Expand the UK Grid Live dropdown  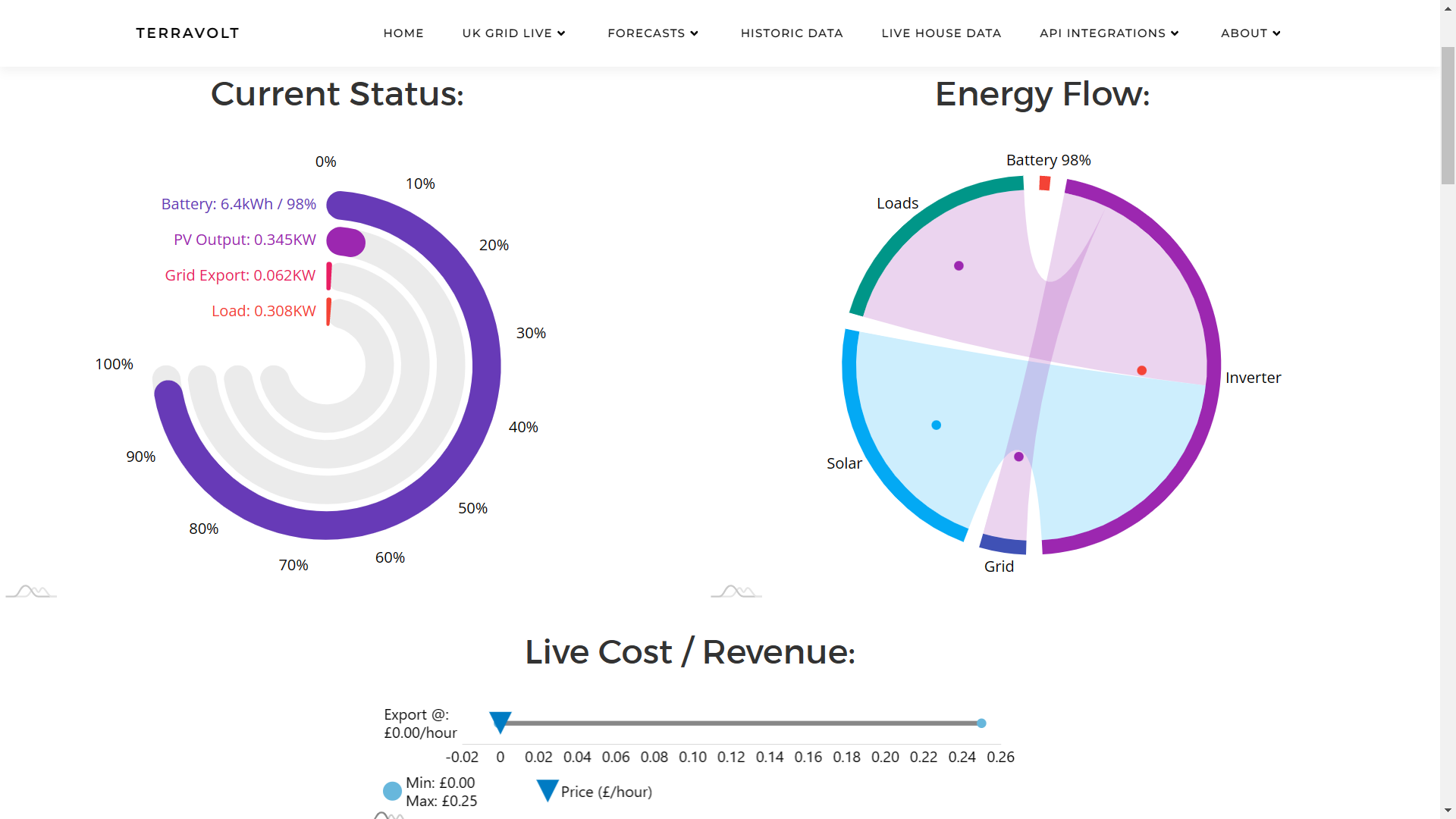click(513, 33)
